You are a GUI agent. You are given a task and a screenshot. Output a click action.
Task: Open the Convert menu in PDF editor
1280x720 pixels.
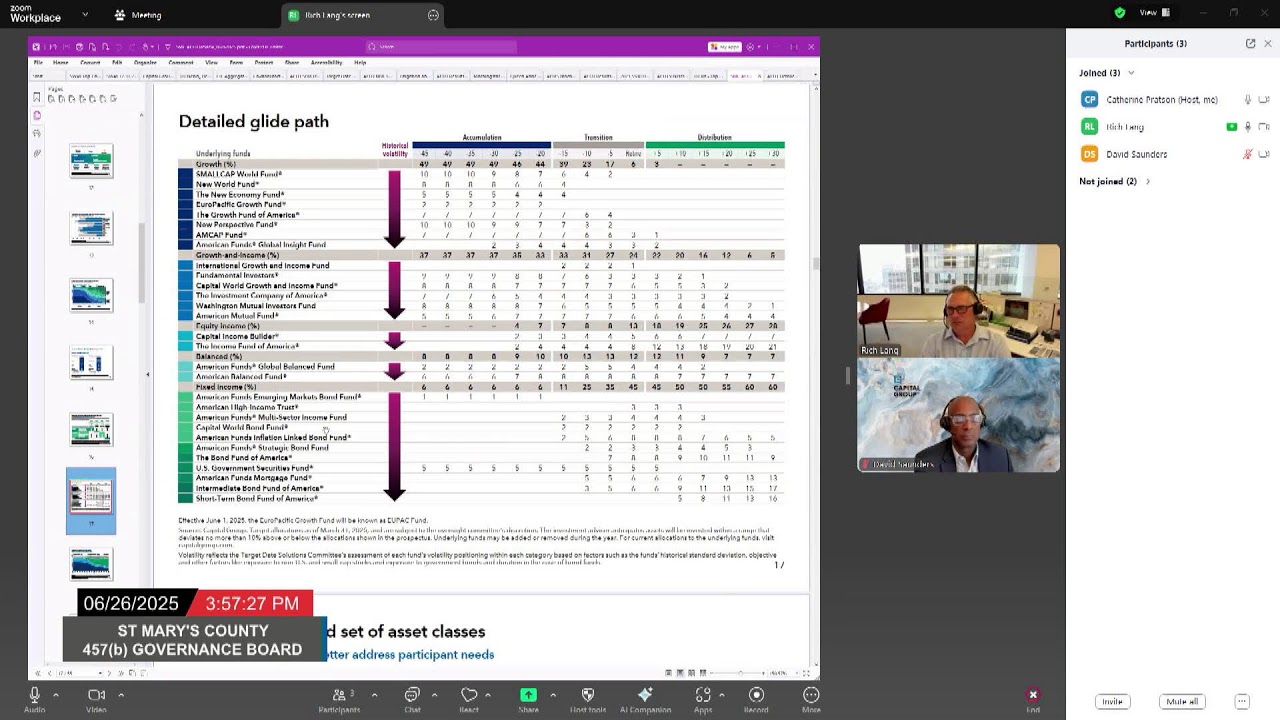90,62
